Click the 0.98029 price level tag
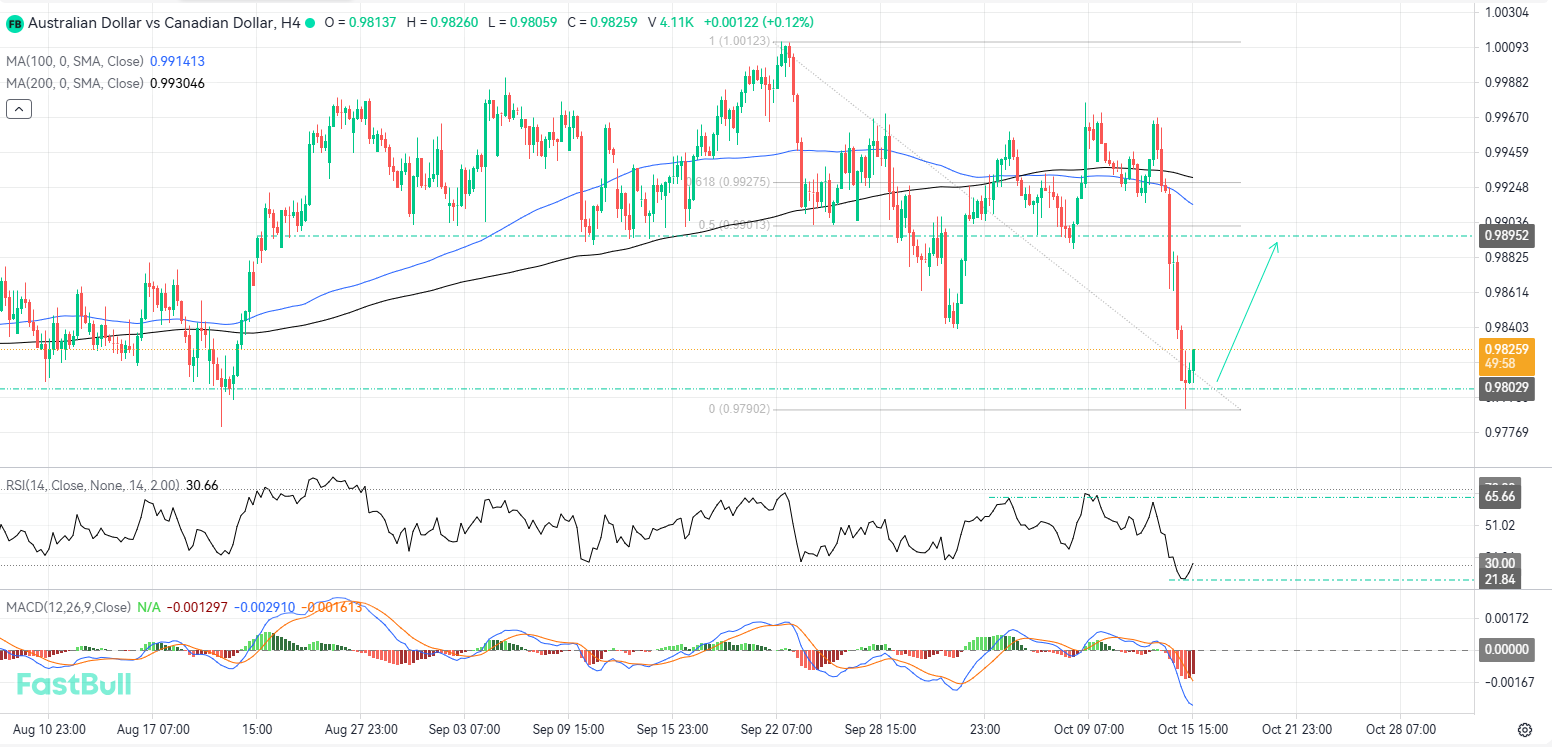The height and width of the screenshot is (747, 1552). (x=1507, y=387)
